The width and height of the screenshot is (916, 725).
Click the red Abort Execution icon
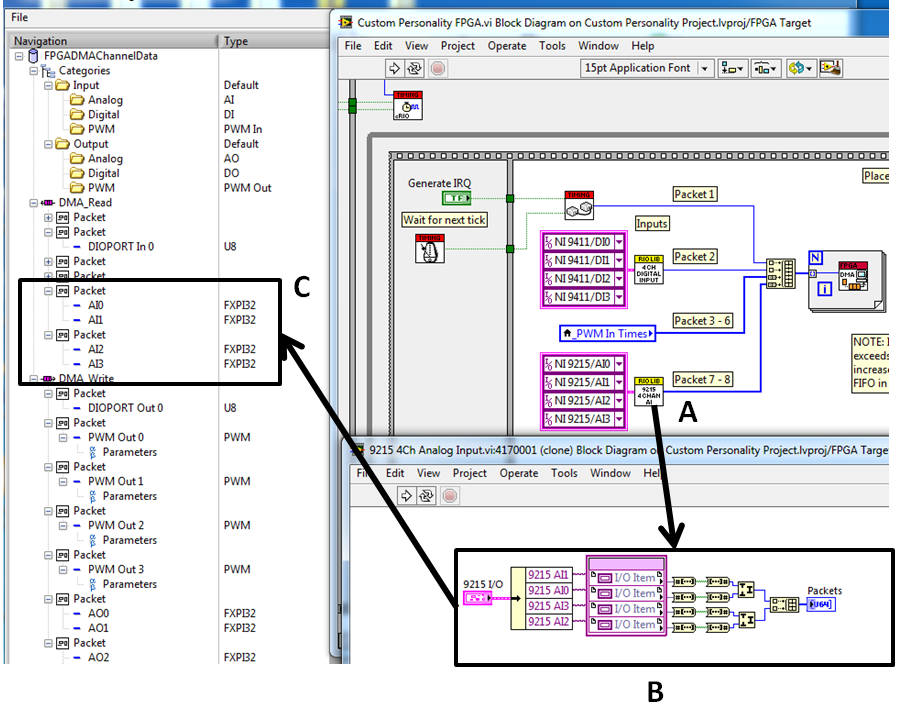(438, 67)
